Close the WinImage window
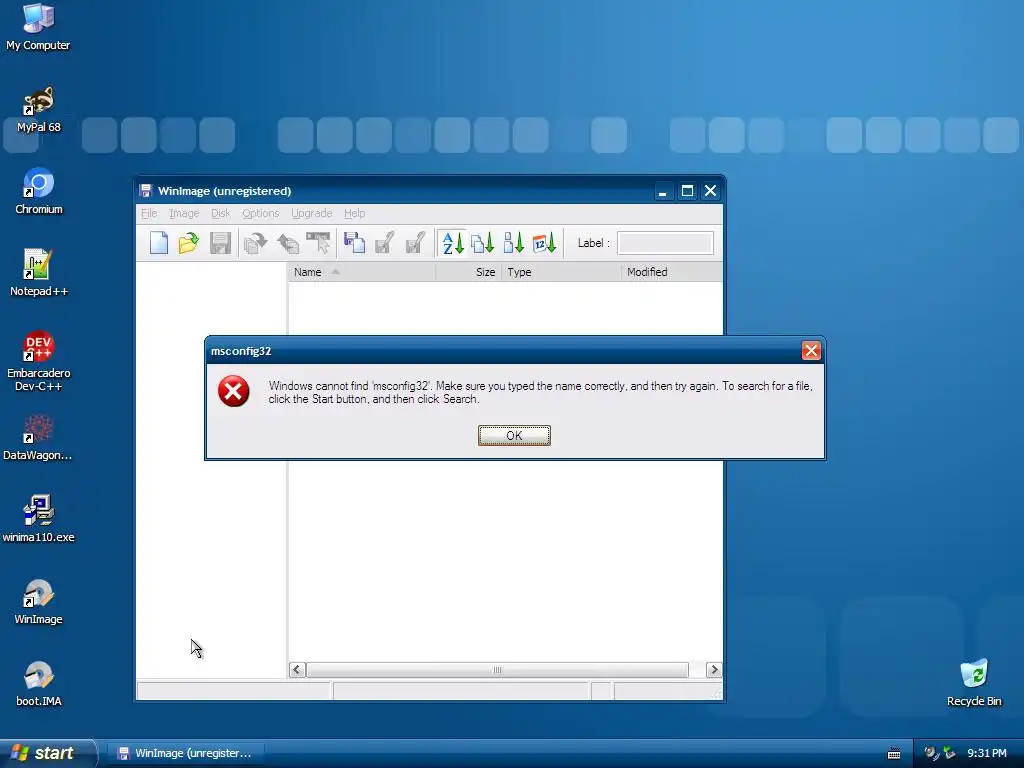1024x768 pixels. 711,191
